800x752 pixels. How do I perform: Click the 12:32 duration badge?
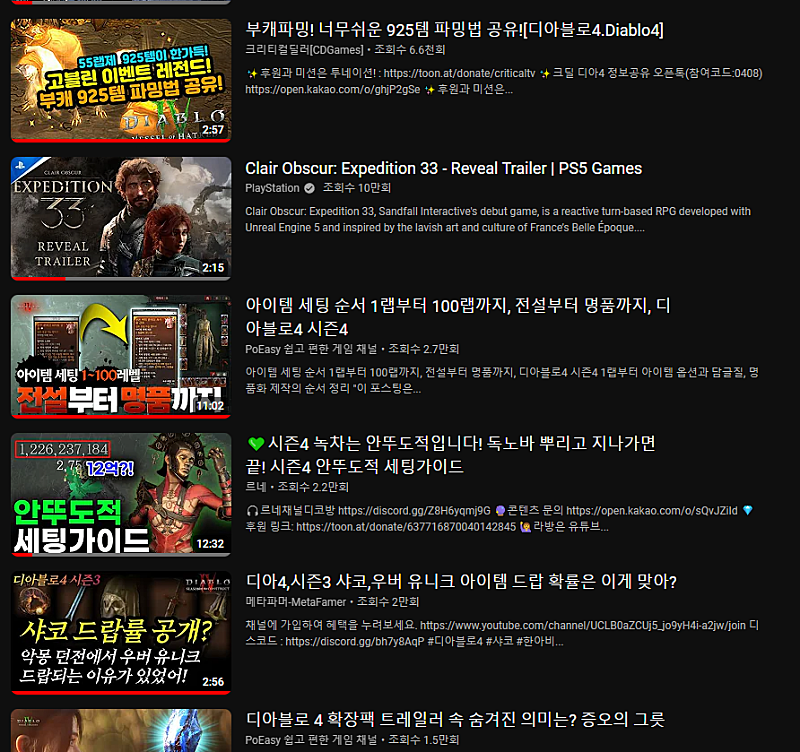coord(210,544)
